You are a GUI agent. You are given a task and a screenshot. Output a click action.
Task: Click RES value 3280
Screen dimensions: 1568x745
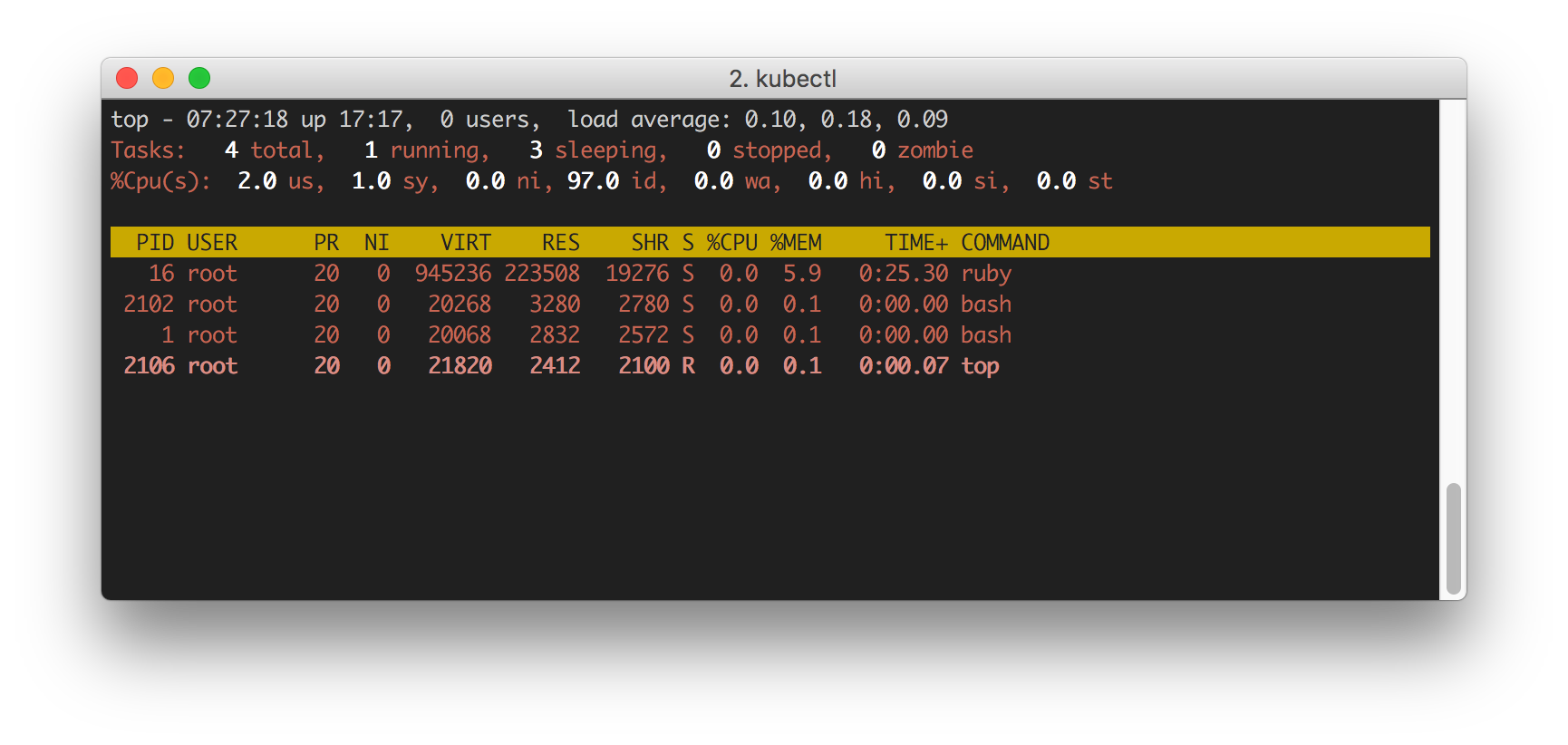pos(555,305)
